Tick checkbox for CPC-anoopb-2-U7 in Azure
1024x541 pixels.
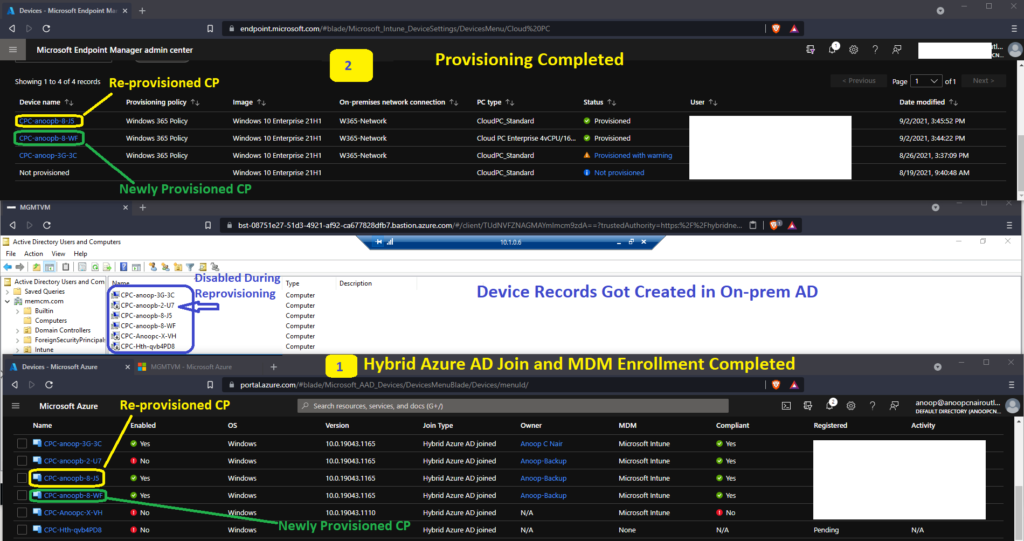[x=22, y=461]
